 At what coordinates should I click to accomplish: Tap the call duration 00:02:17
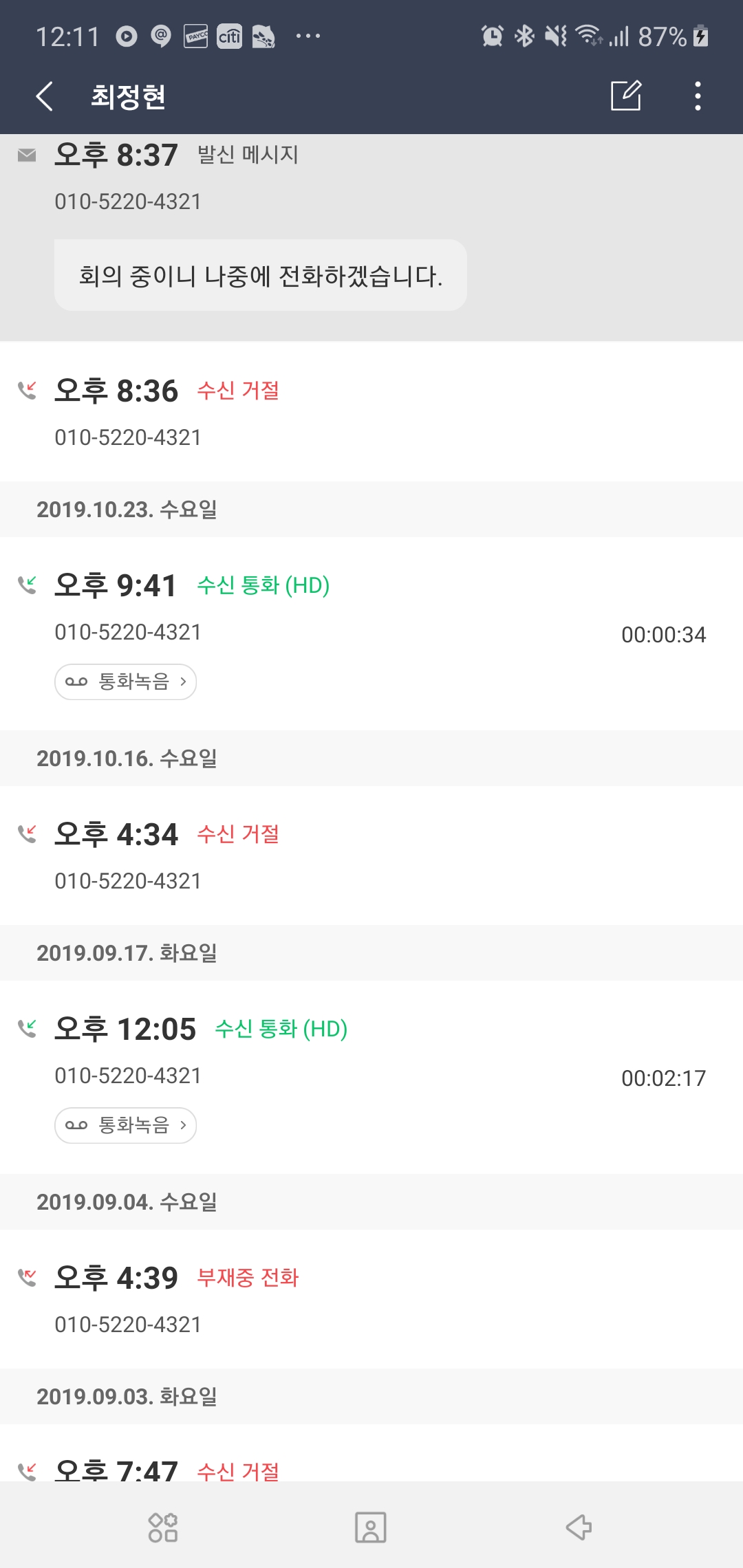663,1078
